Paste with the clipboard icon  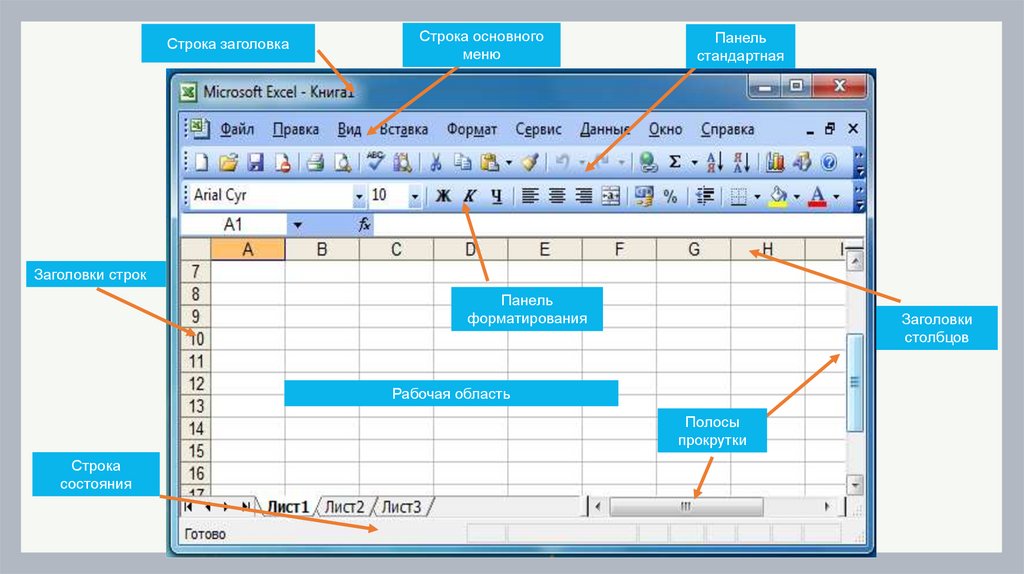[x=489, y=162]
